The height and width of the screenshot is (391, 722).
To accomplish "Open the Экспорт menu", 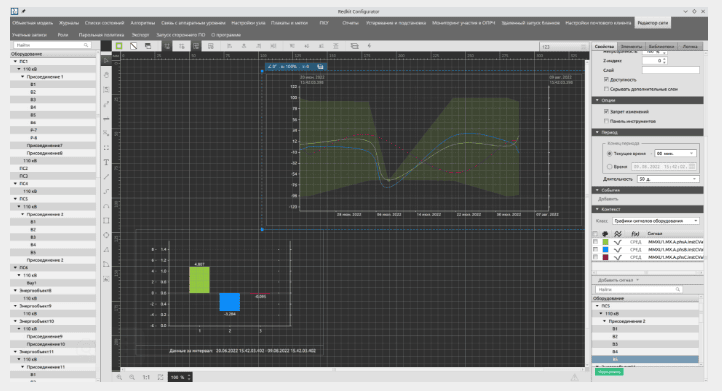I will 140,35.
